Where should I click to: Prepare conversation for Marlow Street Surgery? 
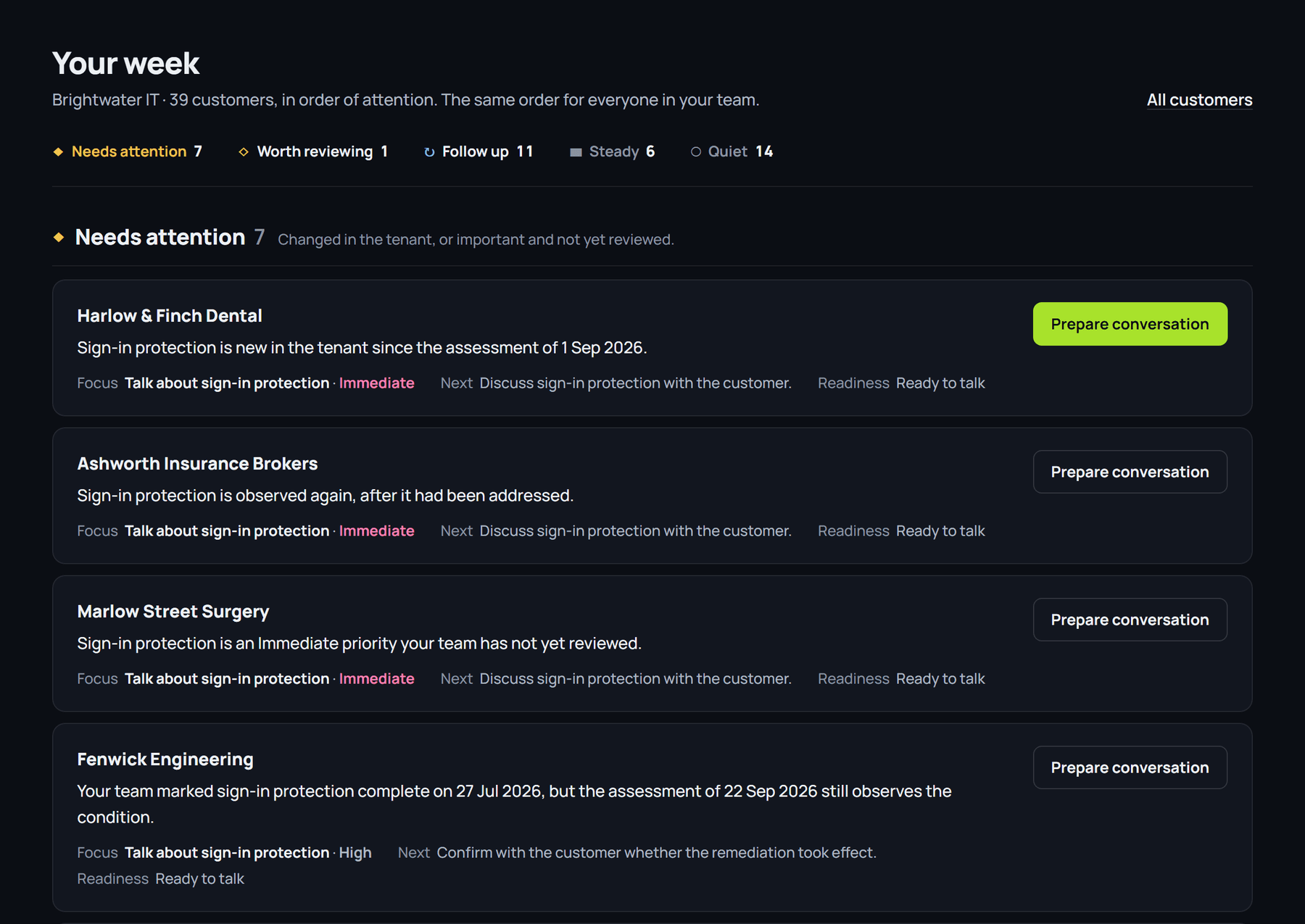(x=1130, y=620)
